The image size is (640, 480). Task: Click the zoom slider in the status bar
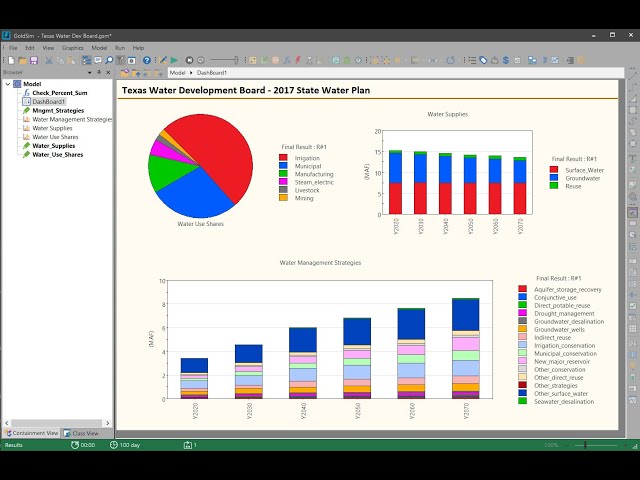tap(585, 445)
